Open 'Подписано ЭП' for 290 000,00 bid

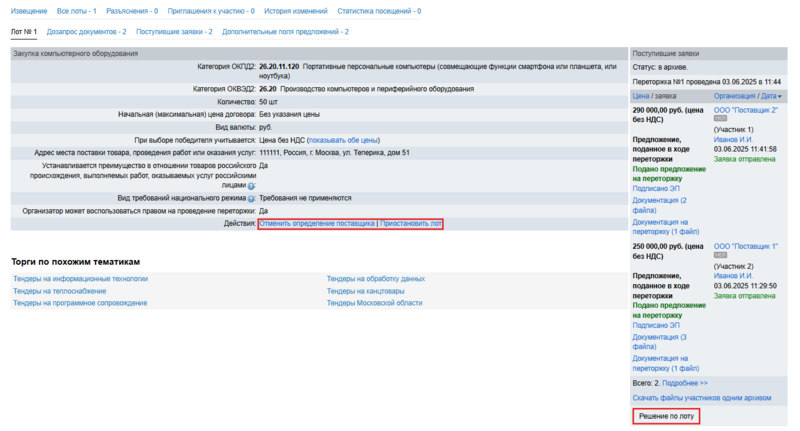click(x=656, y=189)
